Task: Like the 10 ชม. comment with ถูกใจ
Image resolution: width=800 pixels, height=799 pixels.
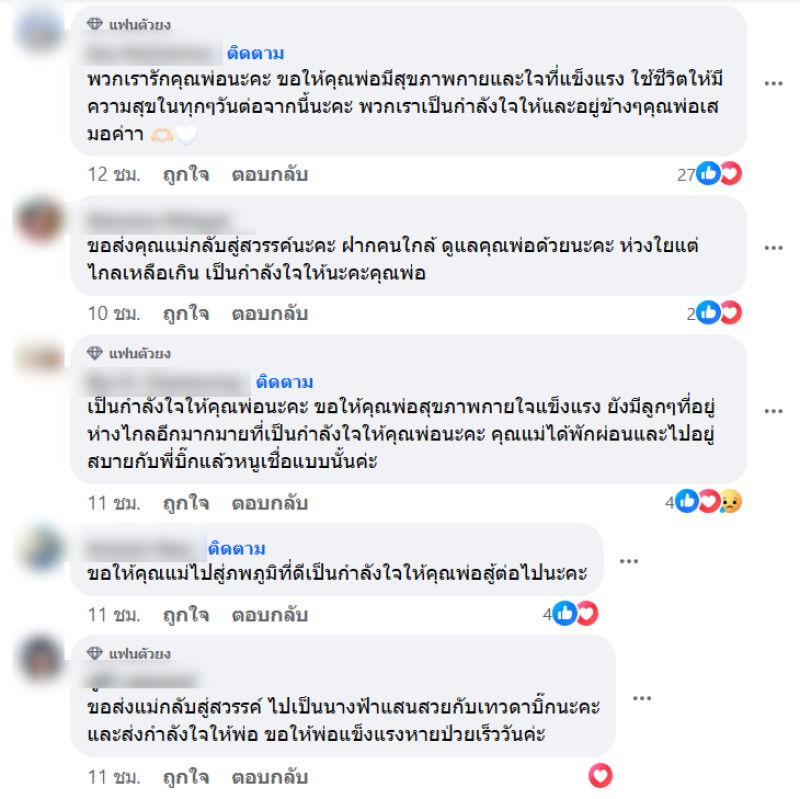Action: coord(186,313)
